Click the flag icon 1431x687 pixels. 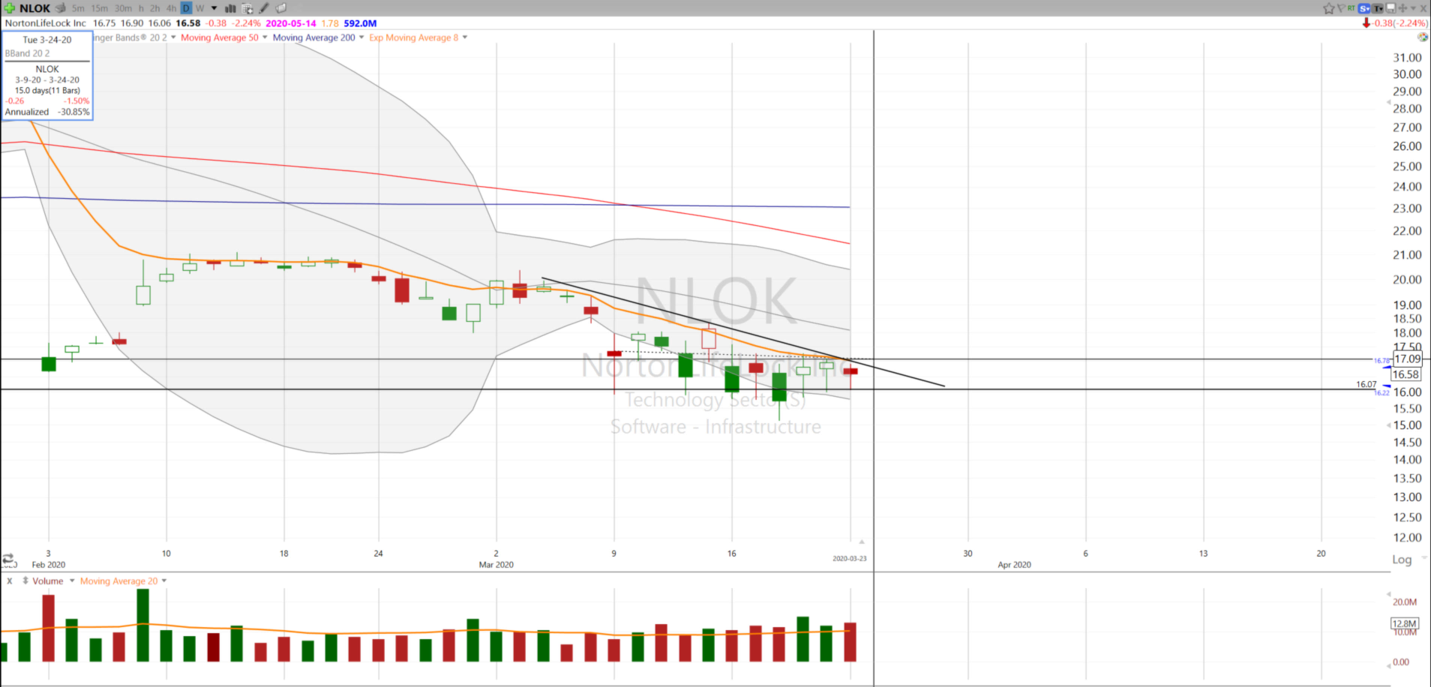tap(1341, 8)
